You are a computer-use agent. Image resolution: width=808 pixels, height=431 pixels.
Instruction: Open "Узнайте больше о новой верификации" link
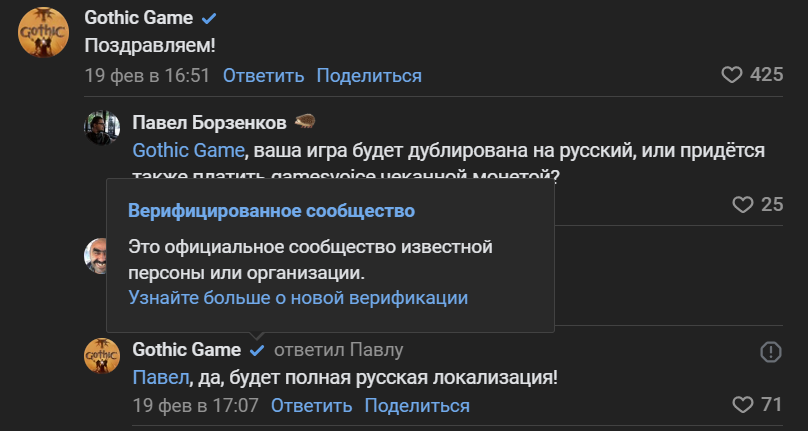[298, 298]
